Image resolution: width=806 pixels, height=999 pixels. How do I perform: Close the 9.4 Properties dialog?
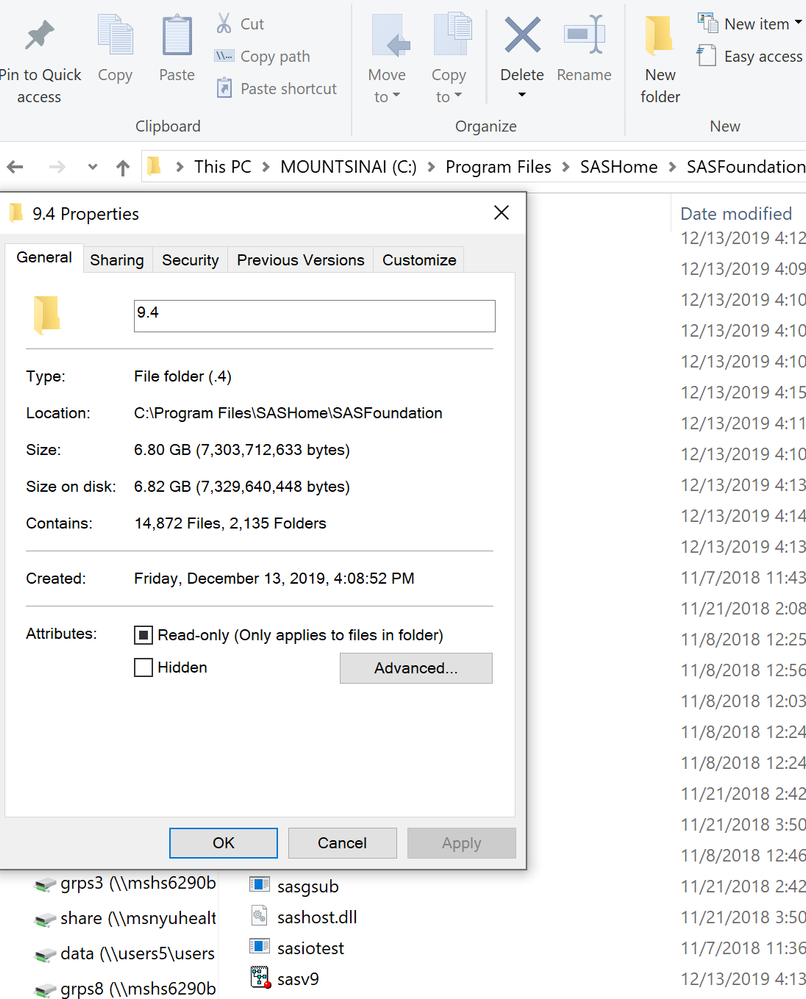501,213
